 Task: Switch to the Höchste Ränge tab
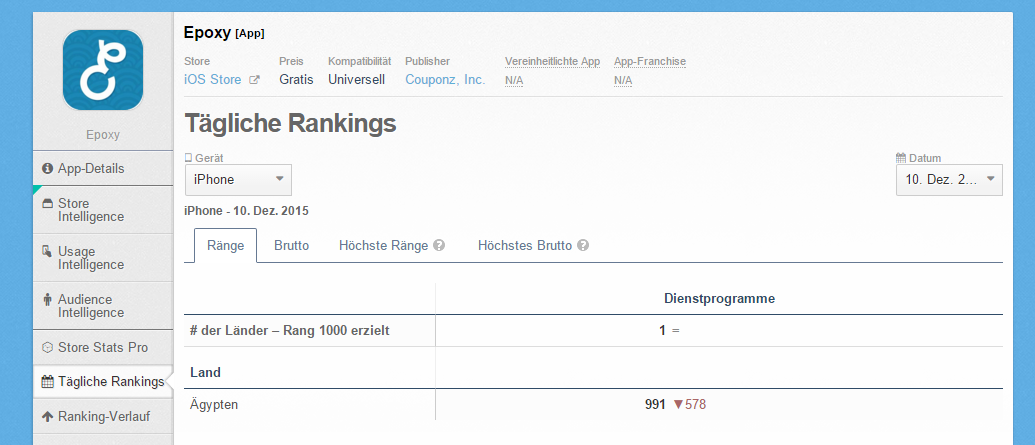[x=384, y=246]
